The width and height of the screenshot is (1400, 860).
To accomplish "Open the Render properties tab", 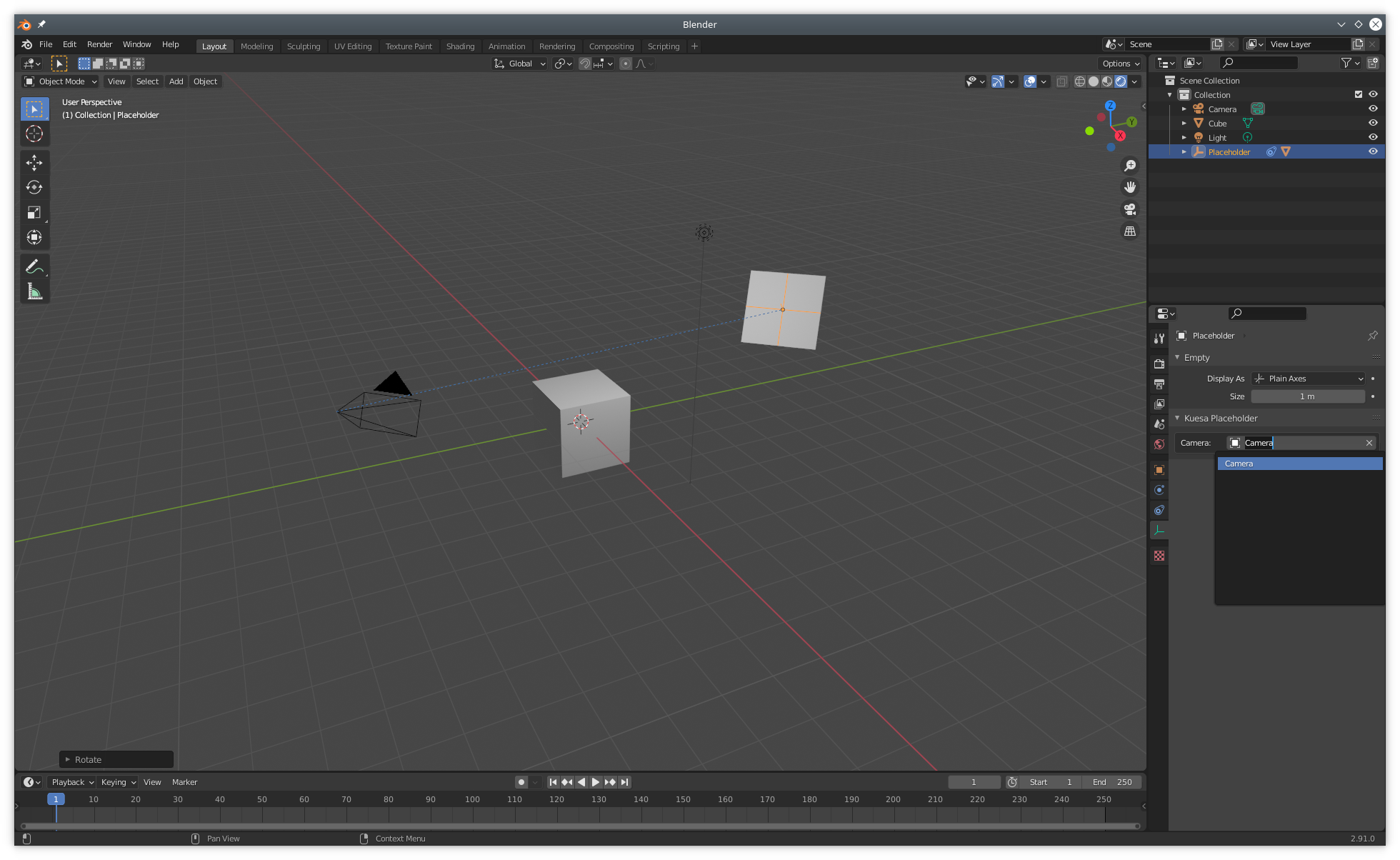I will (1159, 364).
